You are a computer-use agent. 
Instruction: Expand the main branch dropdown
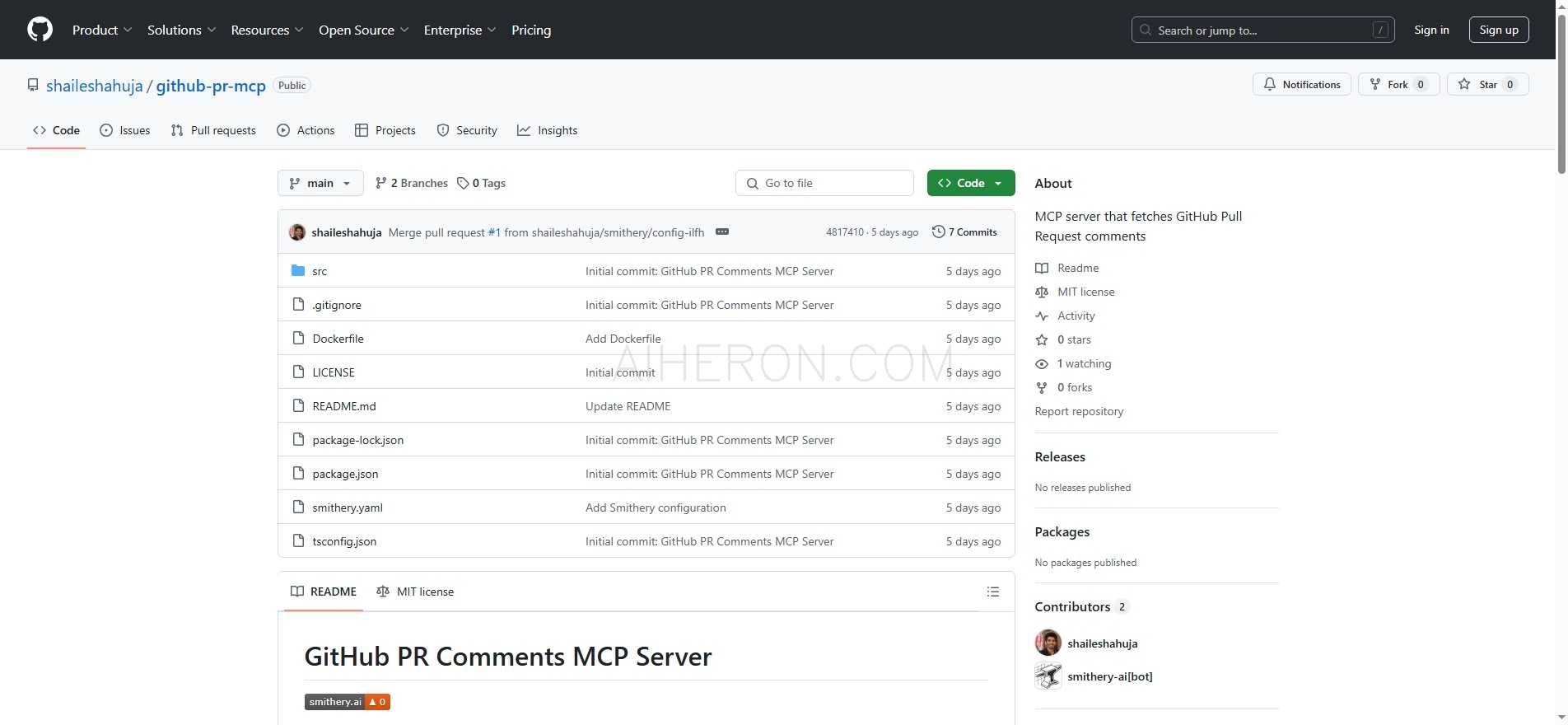320,183
